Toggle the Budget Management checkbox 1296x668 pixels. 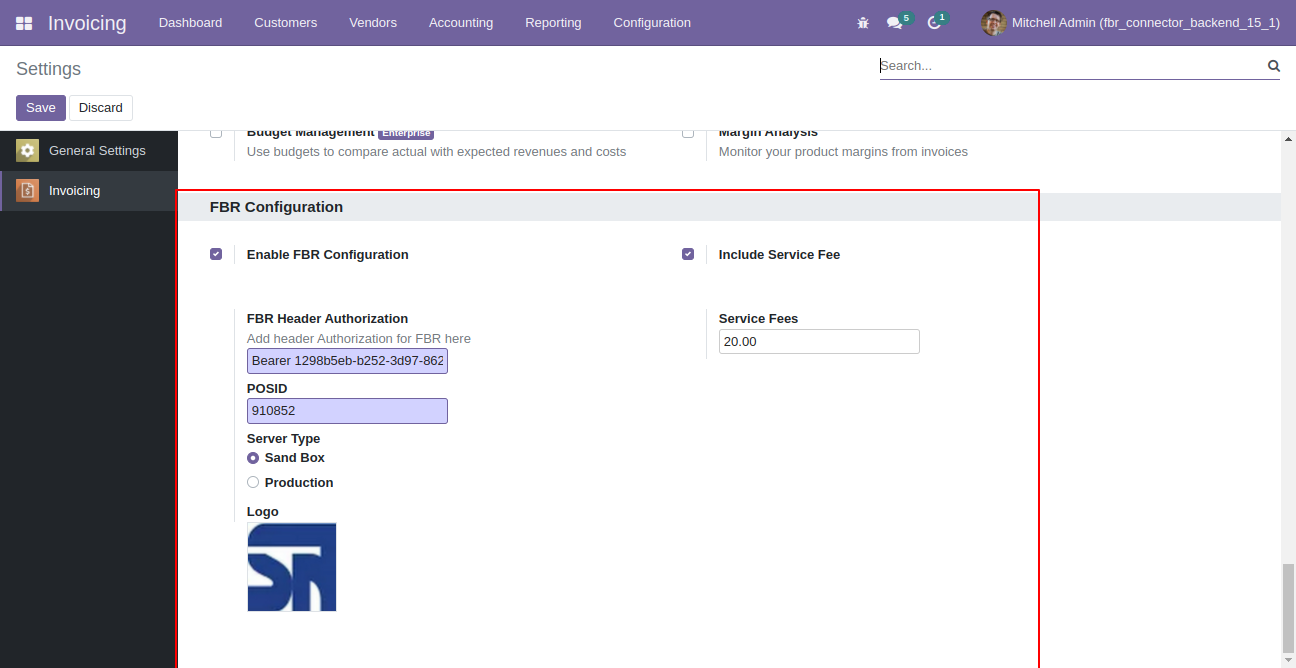[x=216, y=133]
